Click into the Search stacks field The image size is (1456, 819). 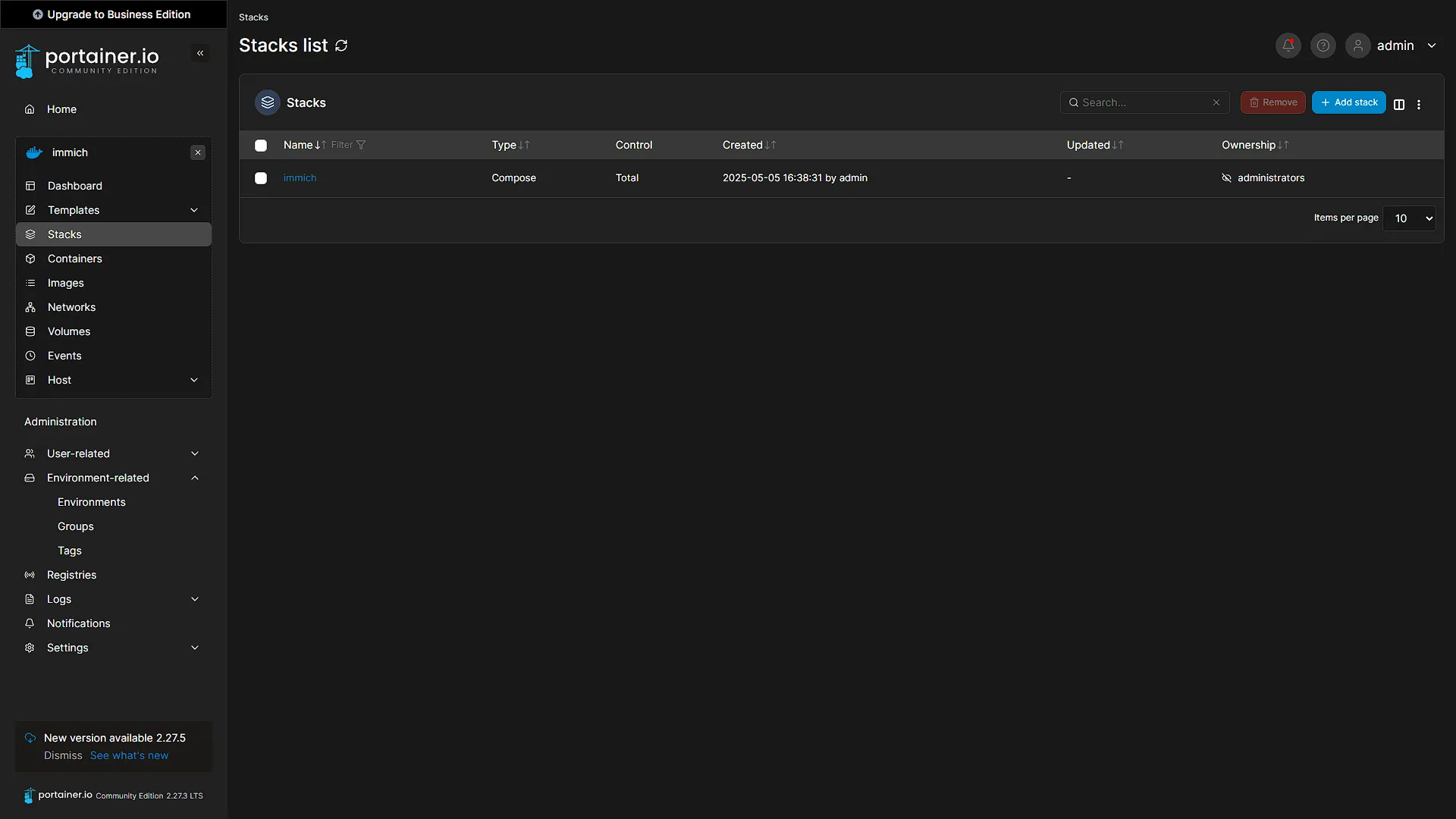(1144, 102)
